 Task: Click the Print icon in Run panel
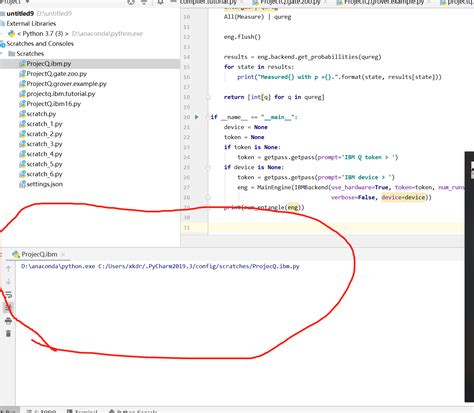8,321
